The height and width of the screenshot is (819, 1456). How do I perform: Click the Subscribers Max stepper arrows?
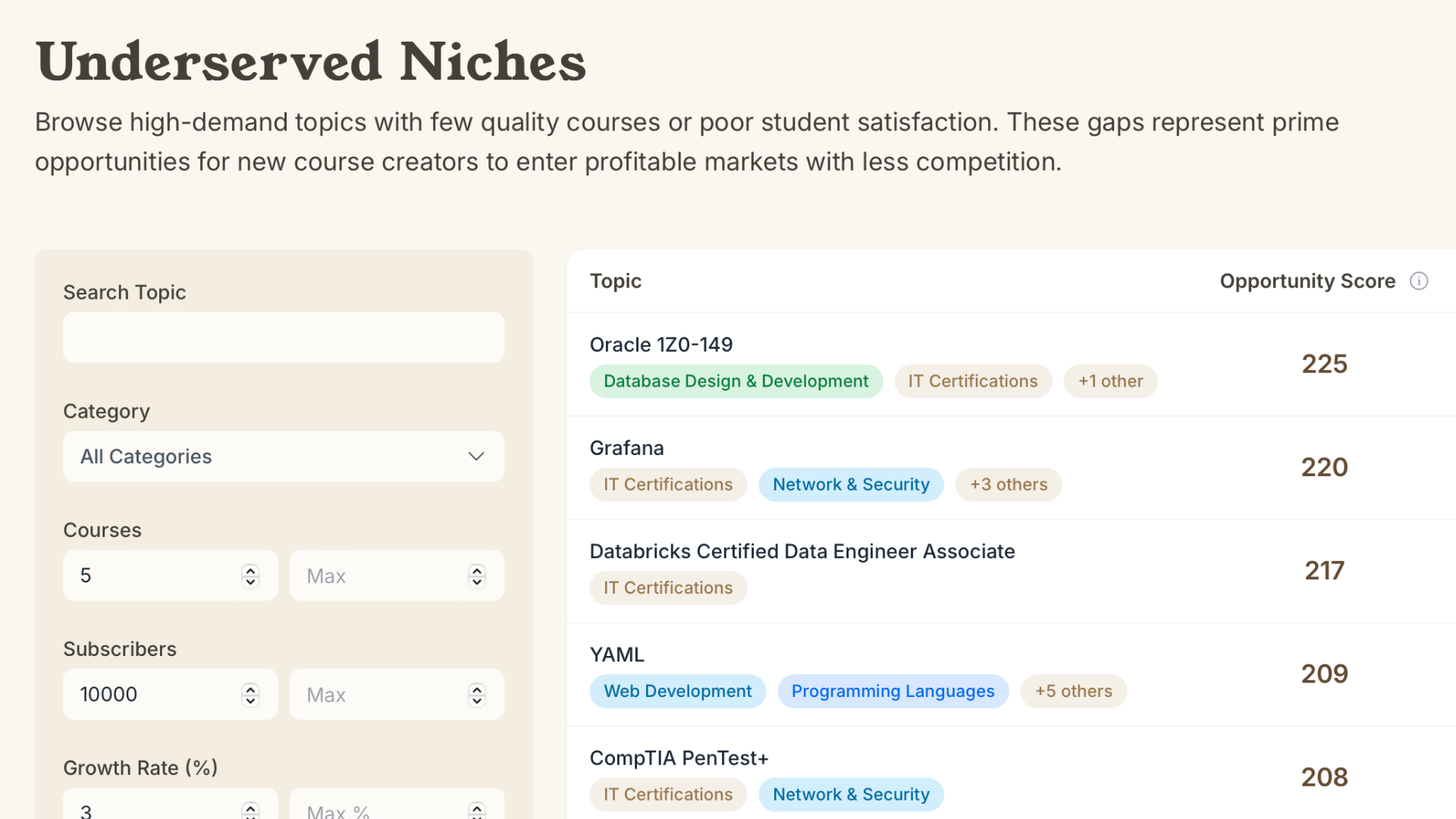coord(477,695)
